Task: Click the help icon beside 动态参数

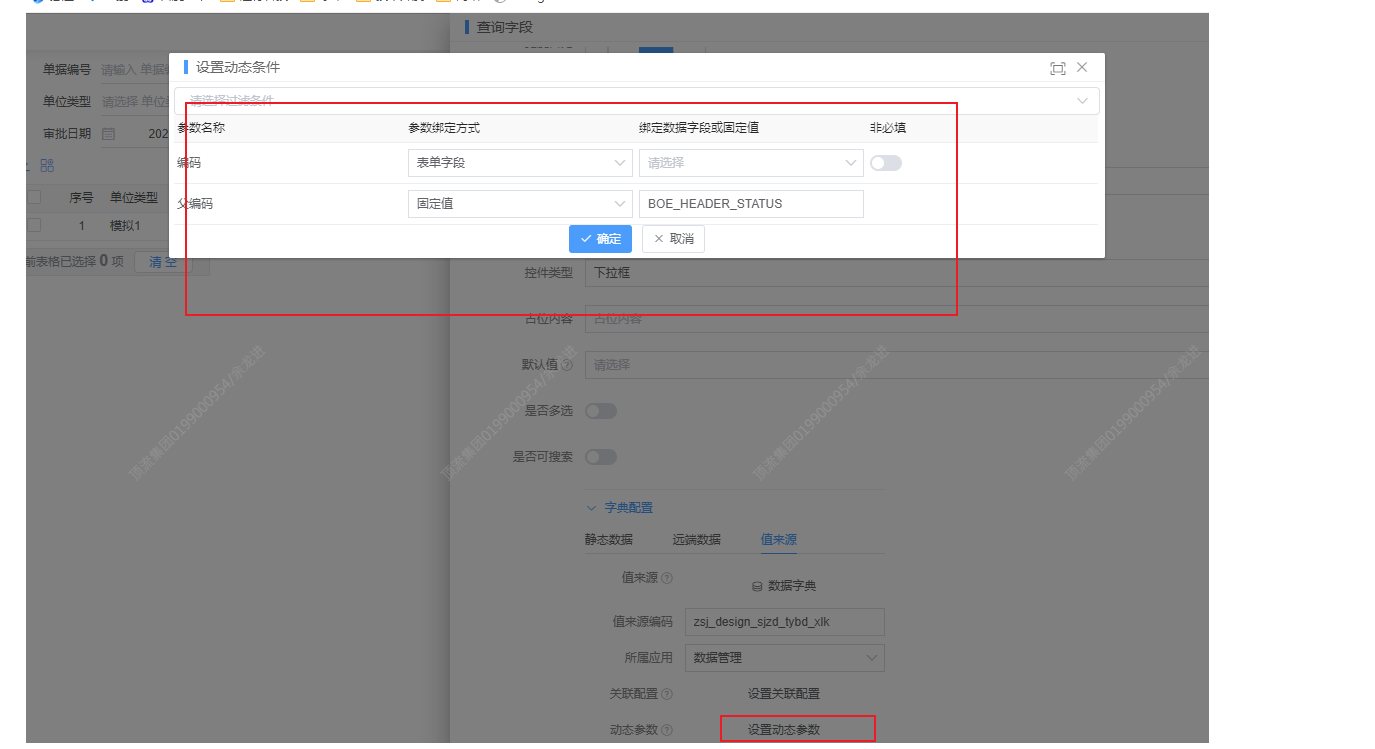Action: coord(667,730)
